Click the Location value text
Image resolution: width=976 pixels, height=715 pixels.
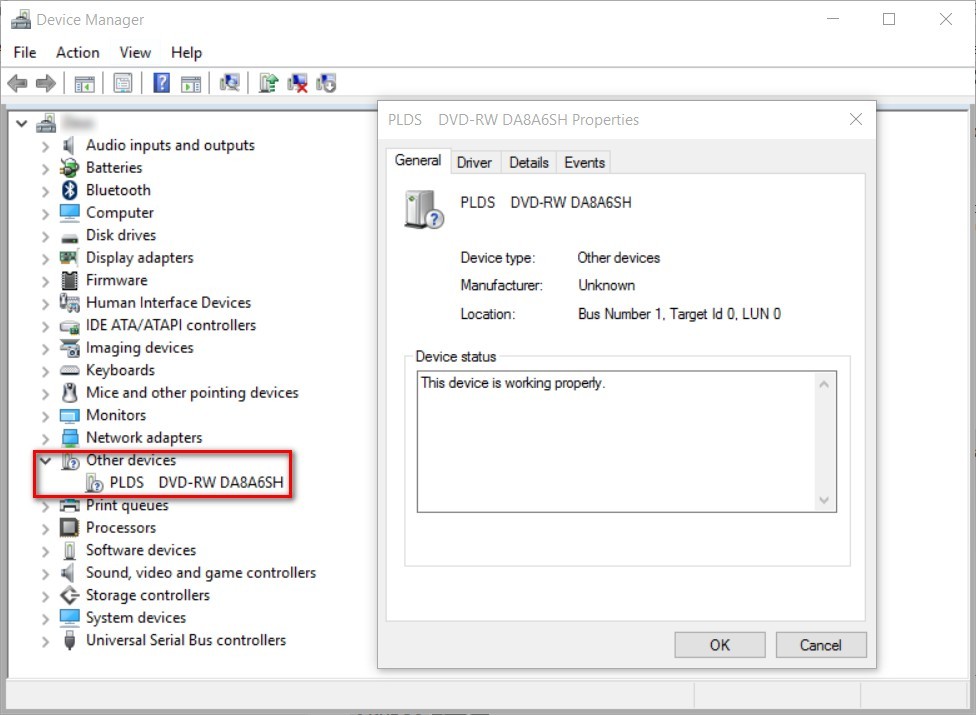[x=679, y=314]
